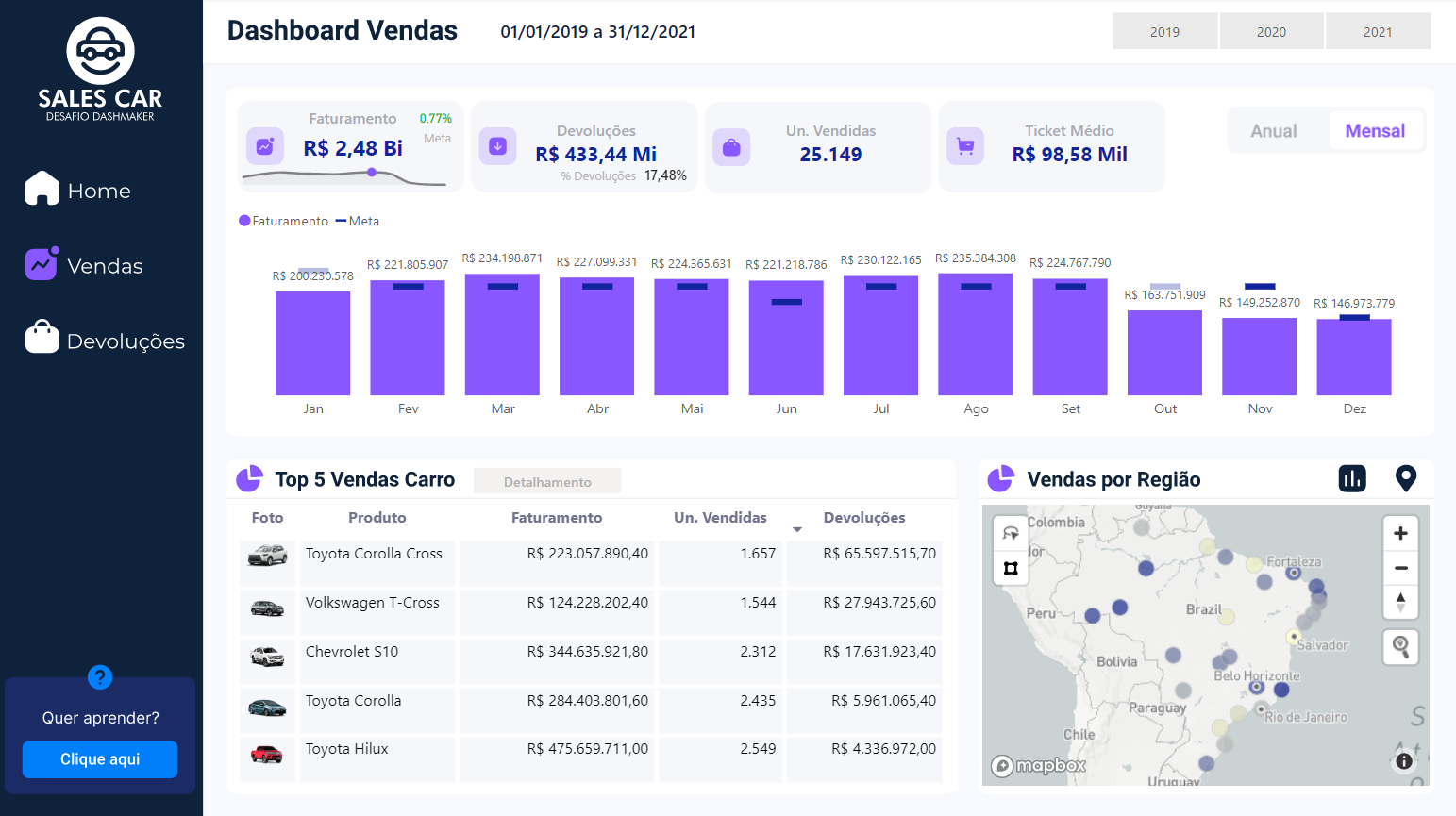This screenshot has height=816, width=1456.
Task: Click value R$ 344.635.921,80
Action: tap(588, 652)
